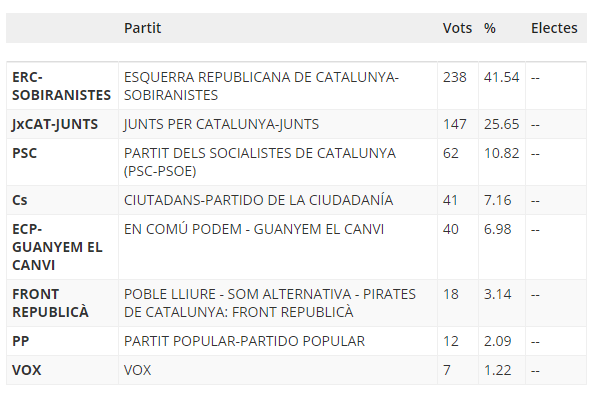This screenshot has width=607, height=399.
Task: Click the 25.65 percentage cell
Action: pos(501,124)
